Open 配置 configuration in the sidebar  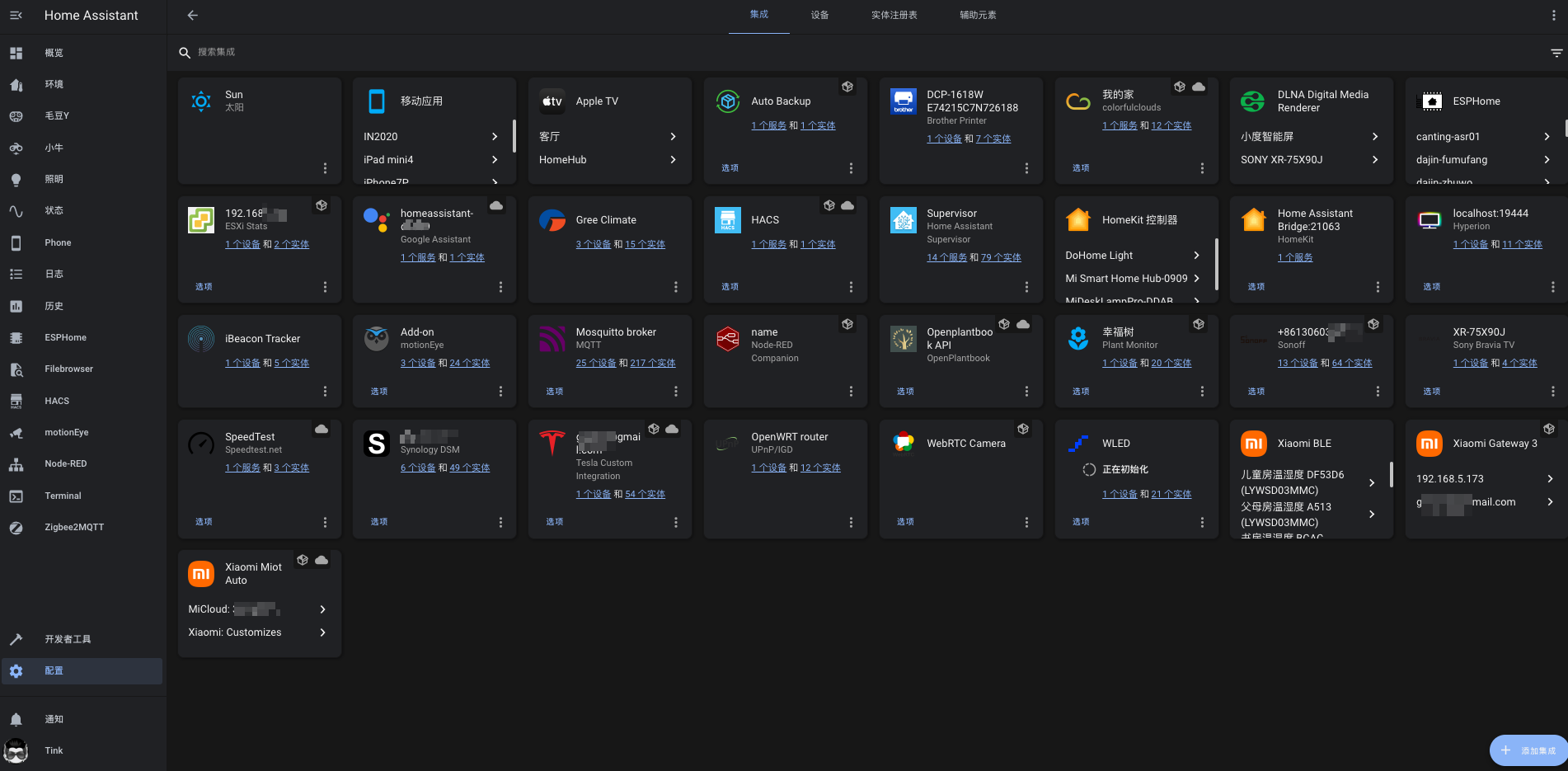click(82, 670)
